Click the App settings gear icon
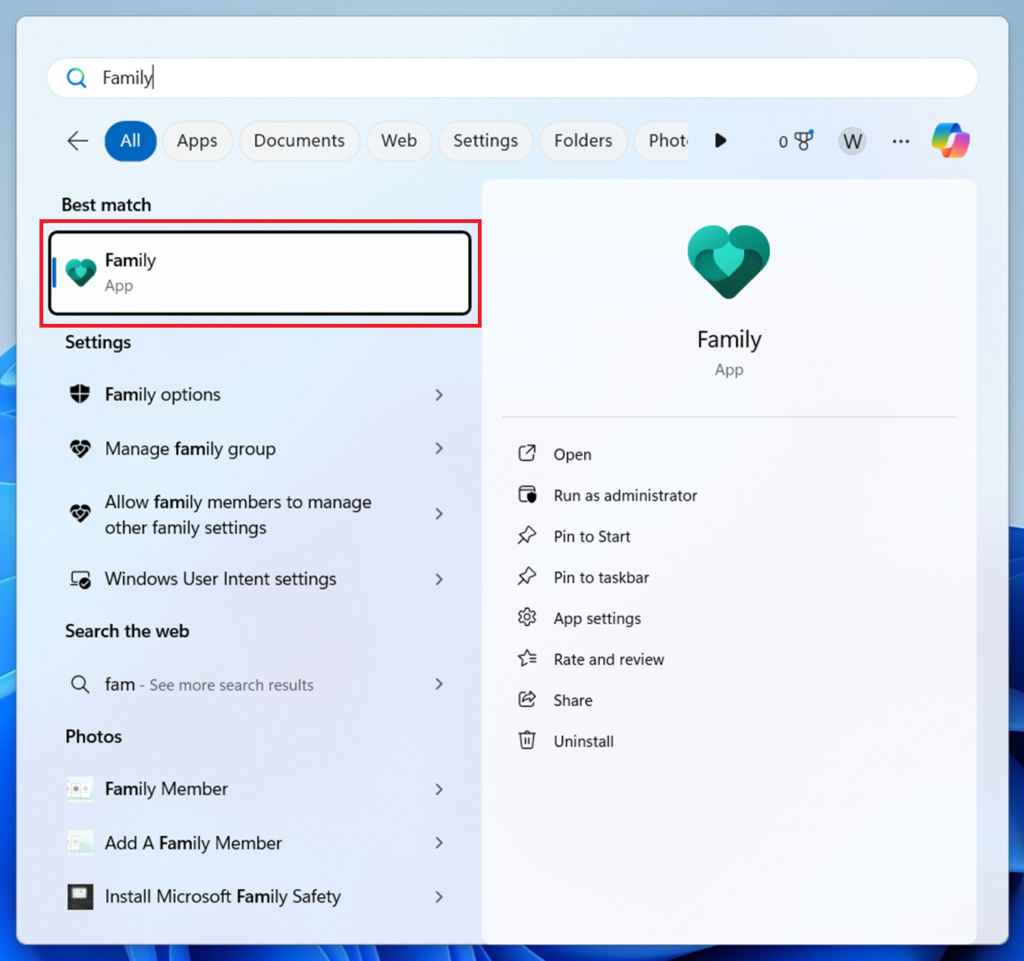1024x961 pixels. coord(527,618)
